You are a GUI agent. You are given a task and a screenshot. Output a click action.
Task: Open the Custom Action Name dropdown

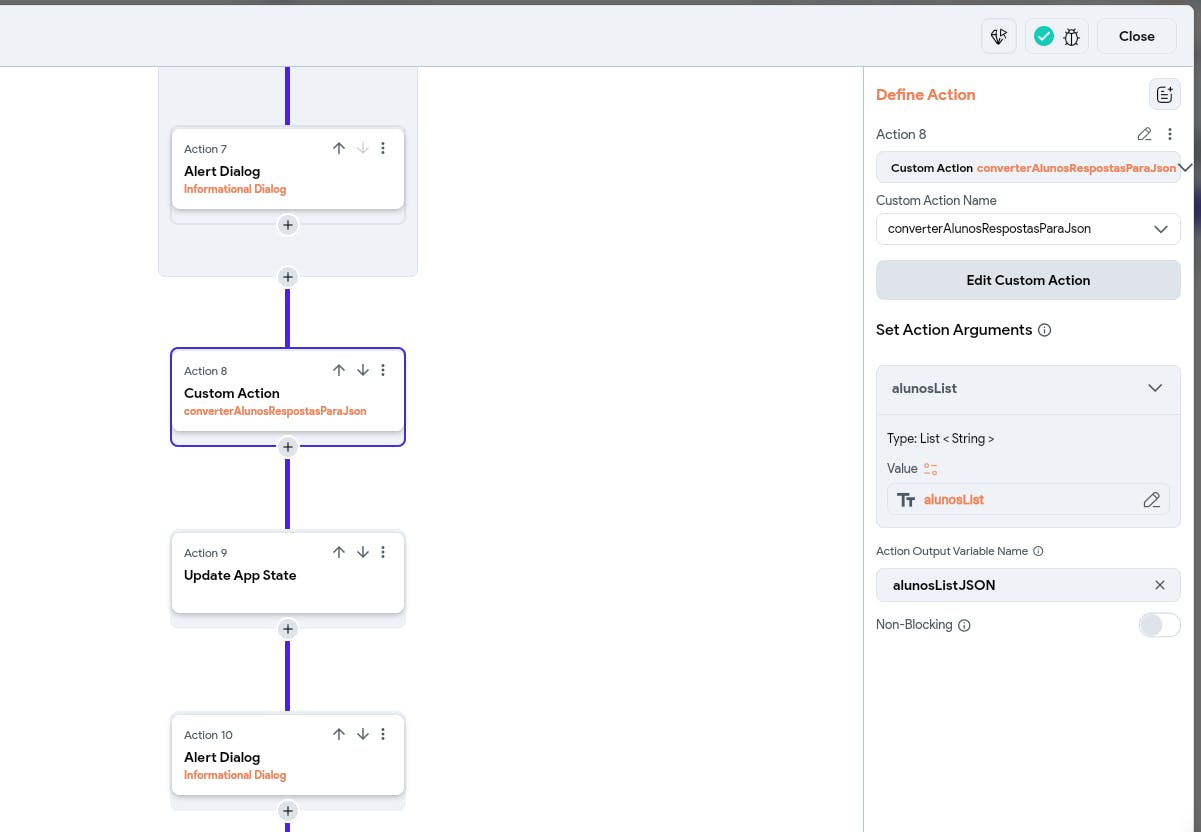click(x=1160, y=229)
